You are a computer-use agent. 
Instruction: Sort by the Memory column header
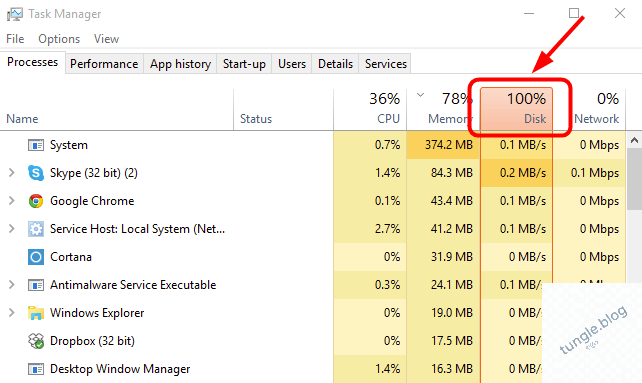pyautogui.click(x=443, y=110)
